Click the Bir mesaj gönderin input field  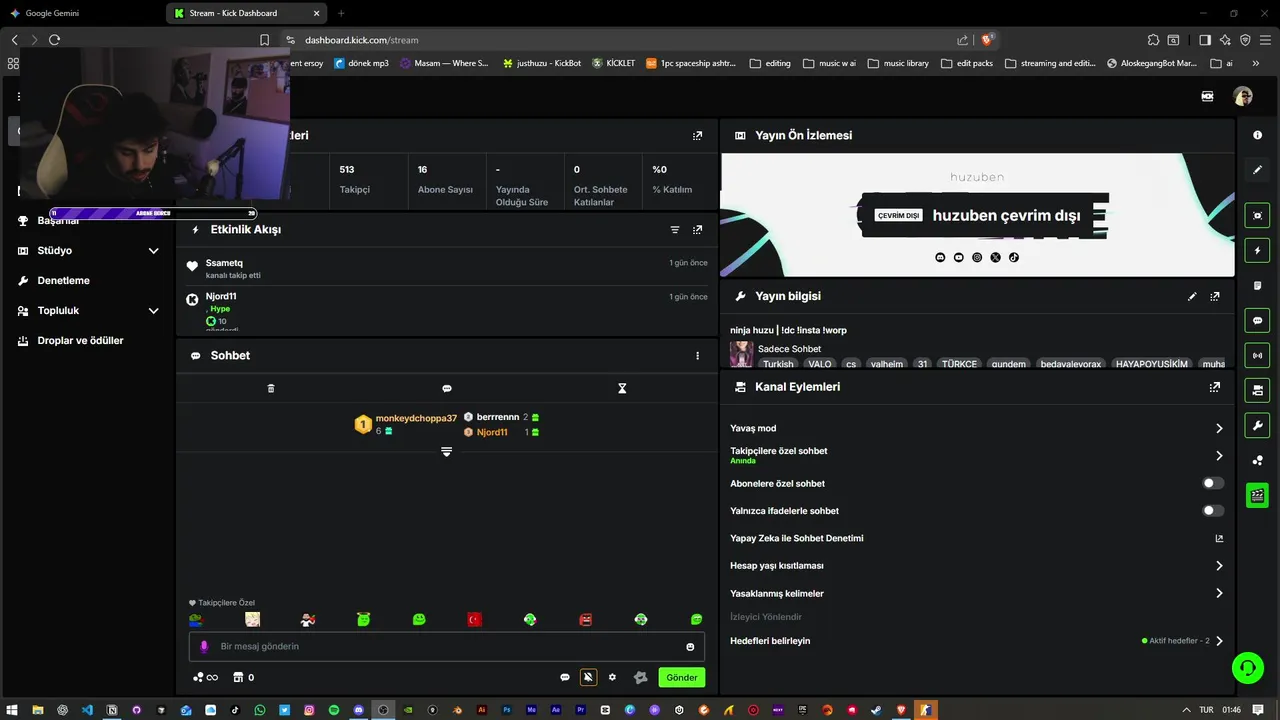pyautogui.click(x=447, y=647)
